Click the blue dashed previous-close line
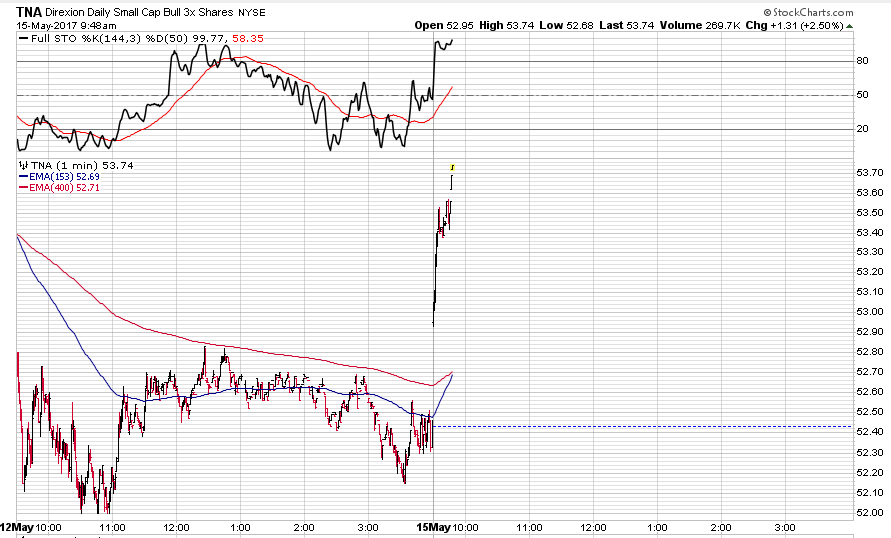891x538 pixels. pyautogui.click(x=642, y=426)
